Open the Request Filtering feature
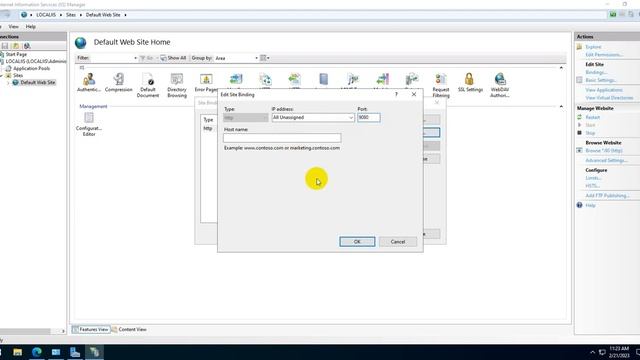 pos(441,85)
